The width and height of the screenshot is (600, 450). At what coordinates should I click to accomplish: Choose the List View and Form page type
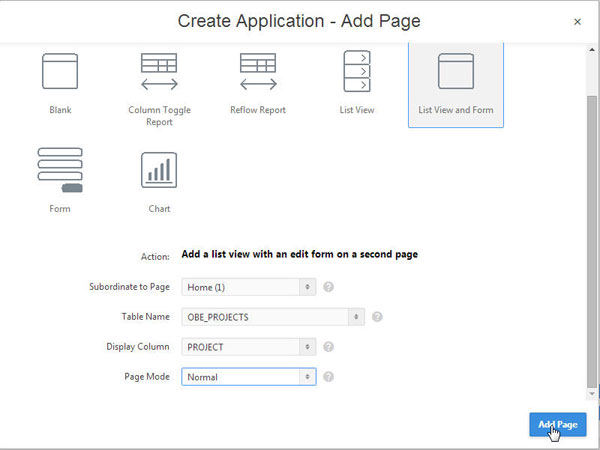(x=456, y=84)
